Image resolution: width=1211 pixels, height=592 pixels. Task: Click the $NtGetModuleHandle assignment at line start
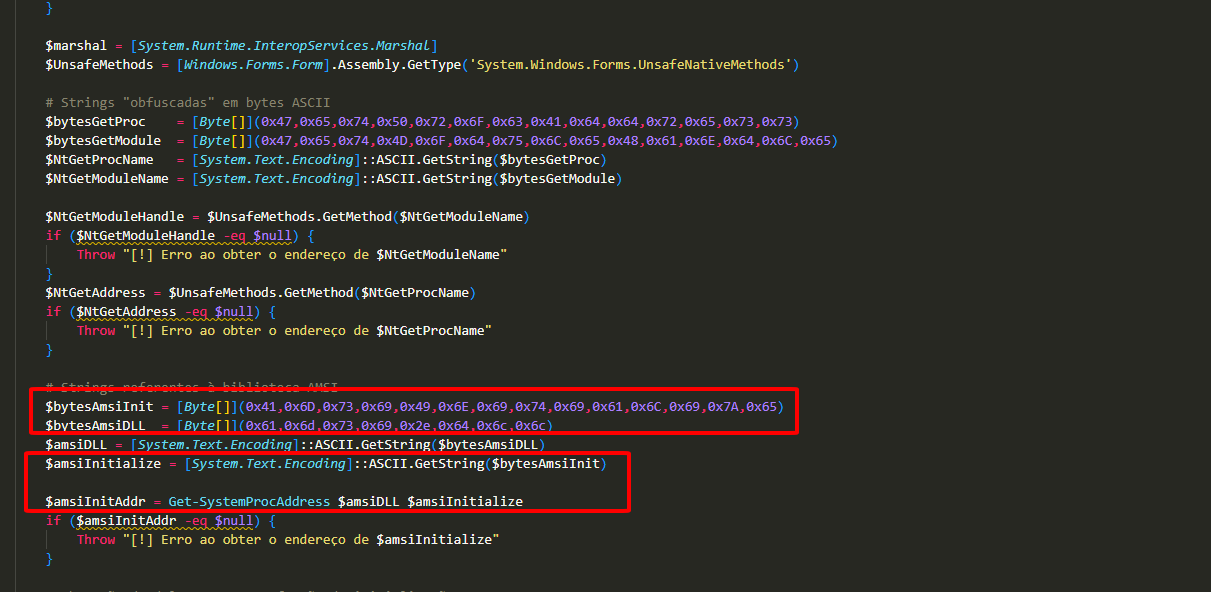click(115, 217)
